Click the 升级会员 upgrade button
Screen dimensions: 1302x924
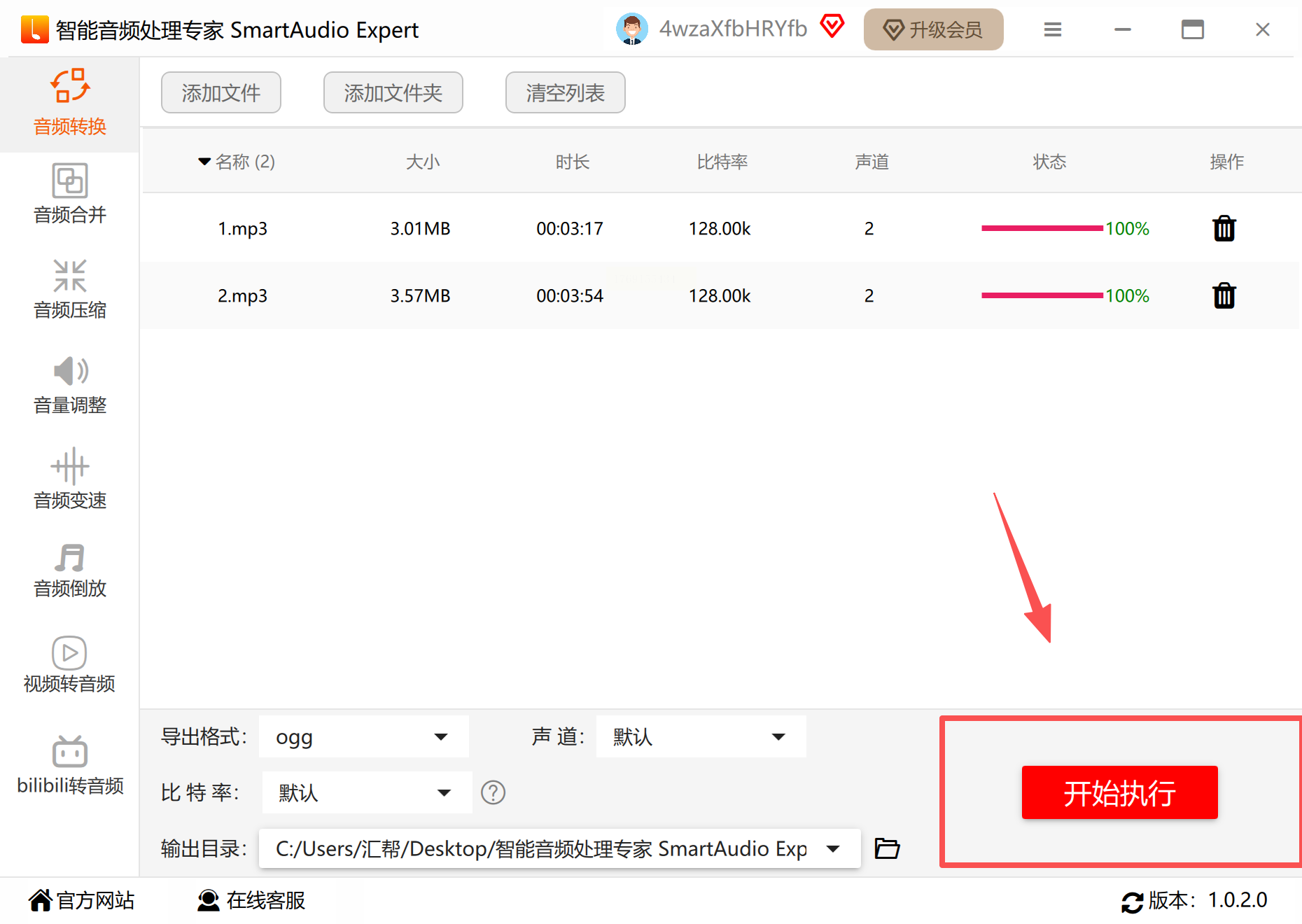tap(933, 29)
